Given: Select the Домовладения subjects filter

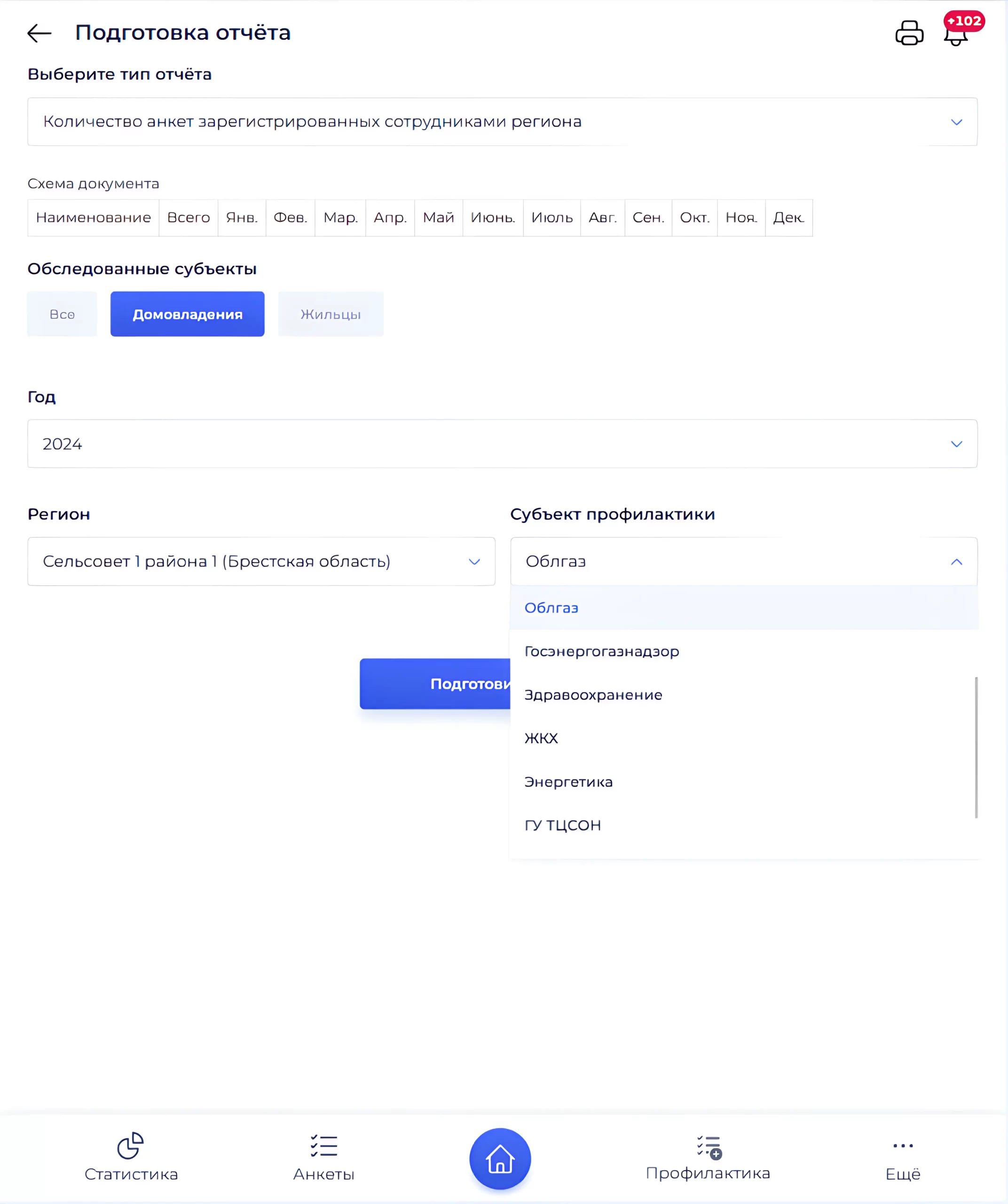Looking at the screenshot, I should [188, 314].
